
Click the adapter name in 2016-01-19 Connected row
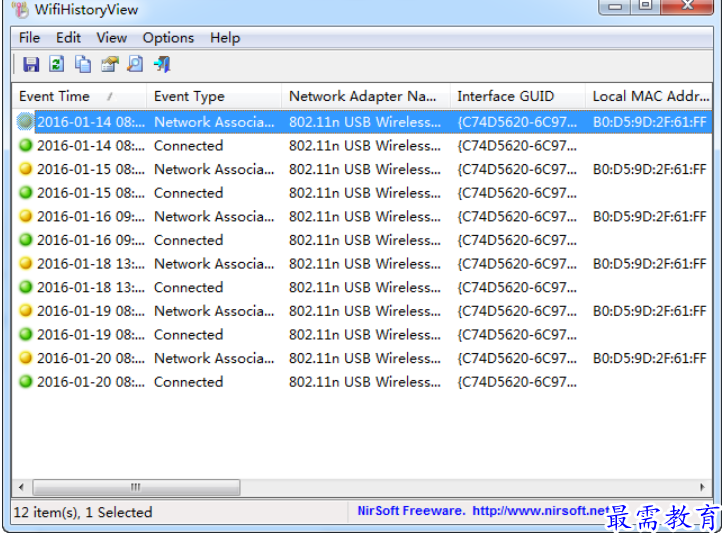(x=365, y=334)
